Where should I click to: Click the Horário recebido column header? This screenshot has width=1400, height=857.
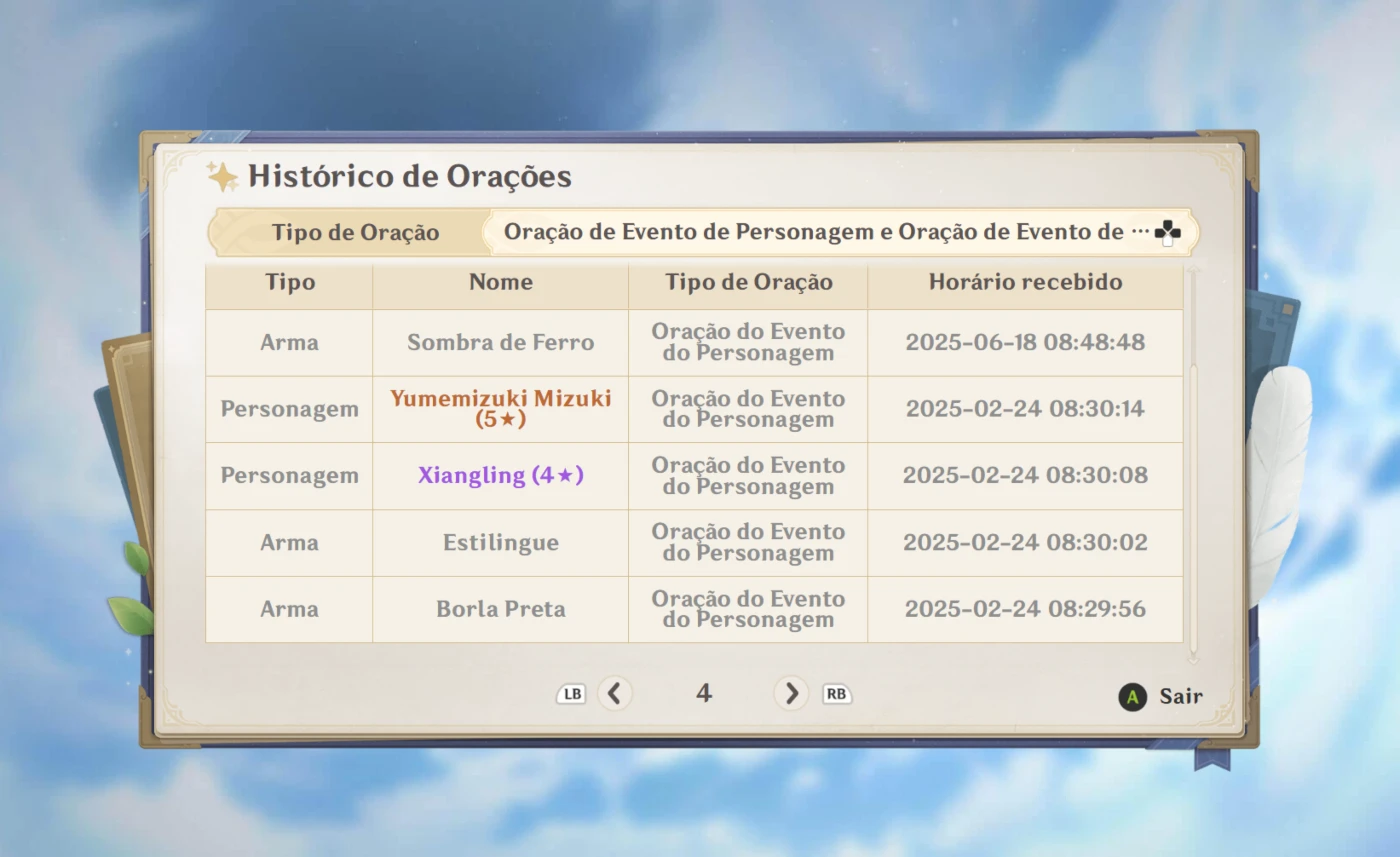pyautogui.click(x=1025, y=282)
